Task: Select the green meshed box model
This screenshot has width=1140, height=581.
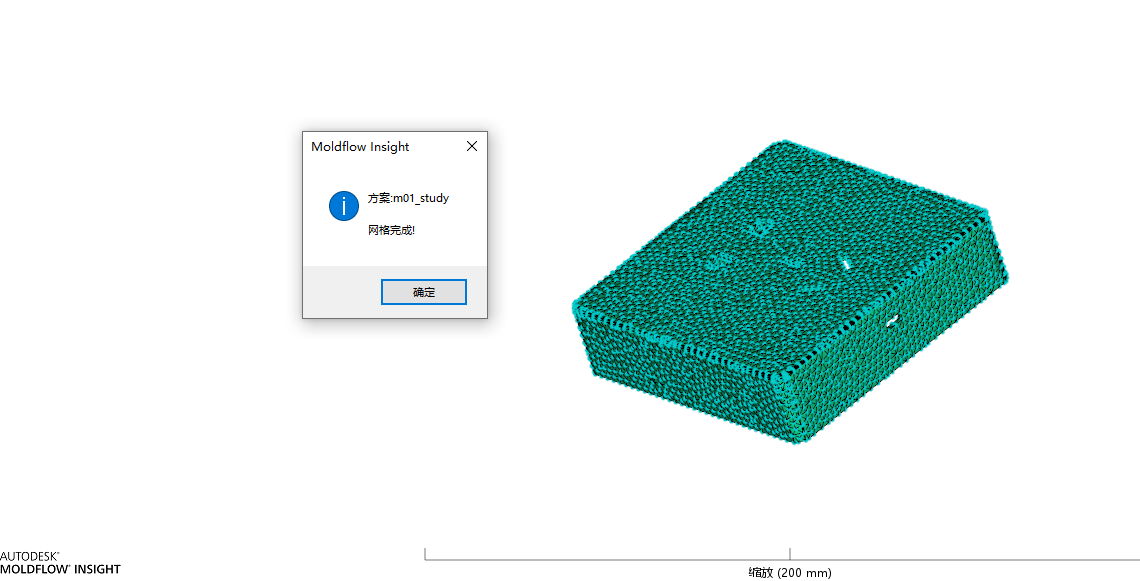Action: pos(790,292)
